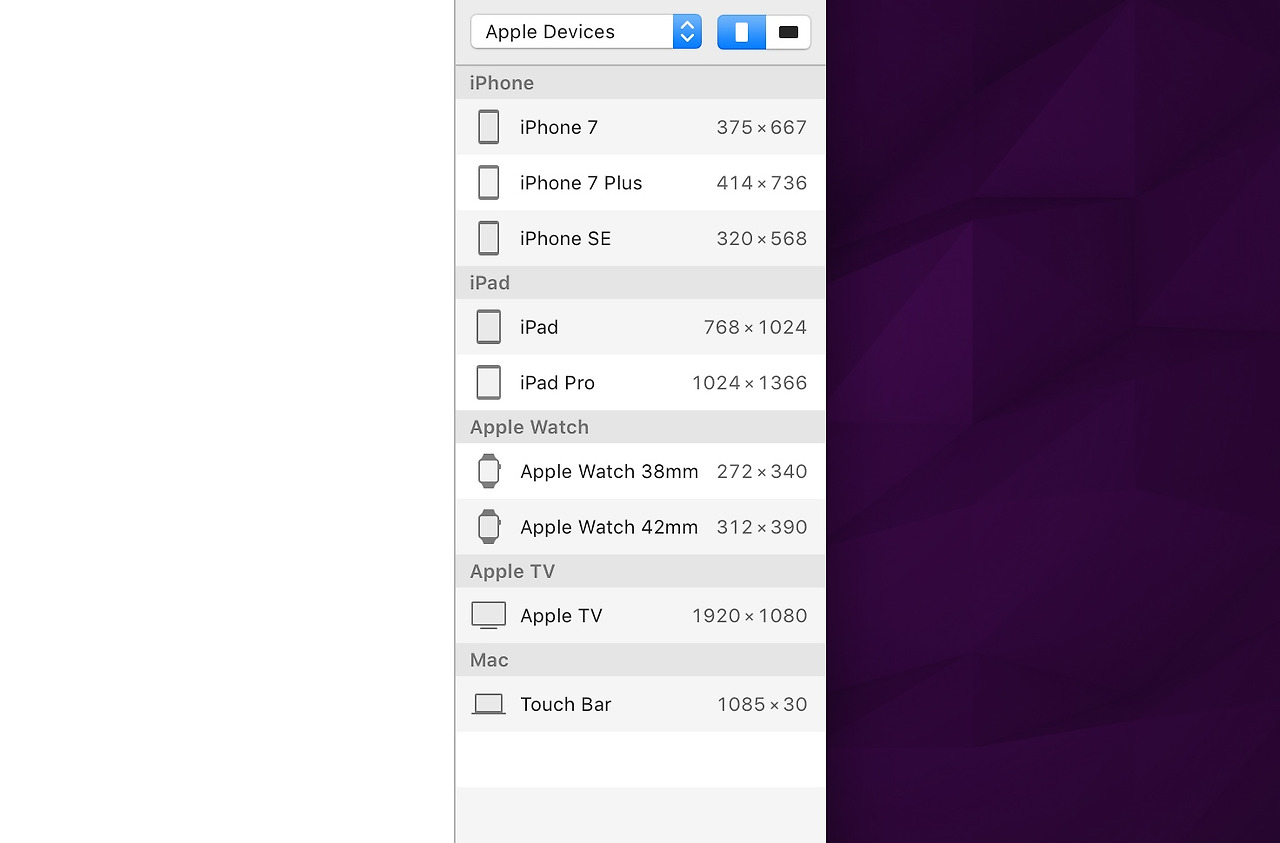Switch to landscape orientation

point(788,32)
